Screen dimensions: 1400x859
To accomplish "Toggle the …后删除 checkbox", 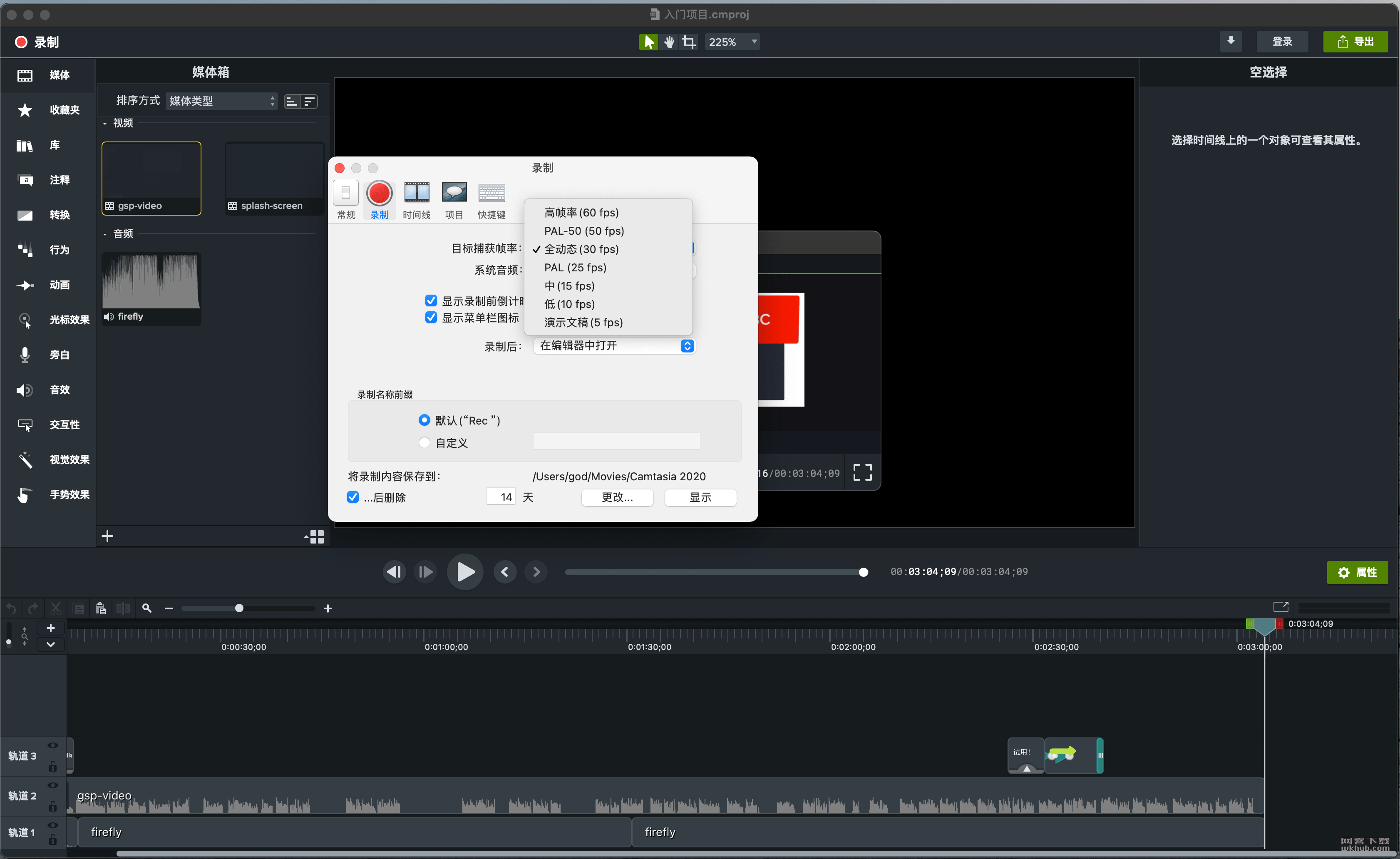I will [353, 497].
